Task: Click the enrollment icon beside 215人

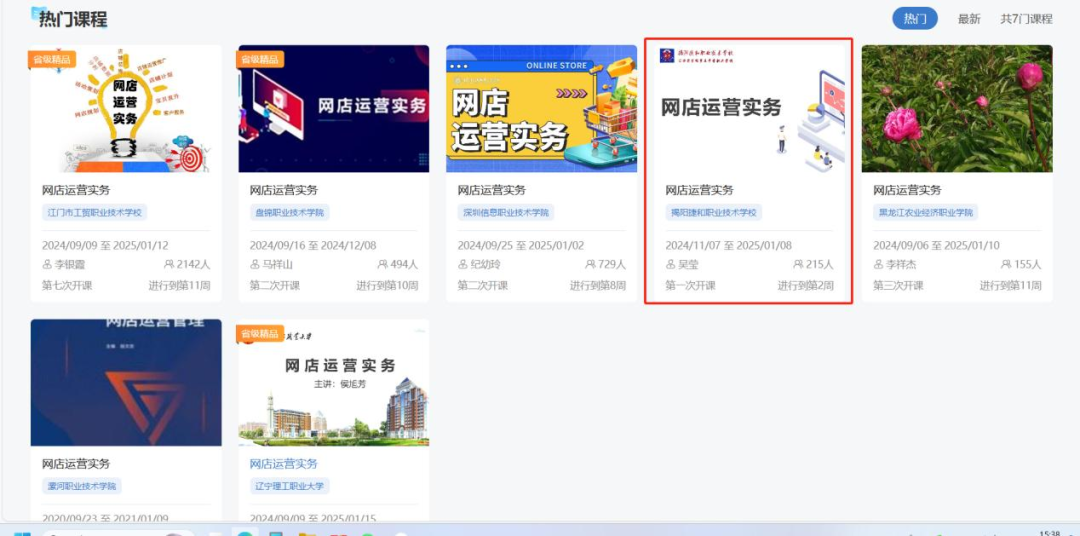Action: 798,265
